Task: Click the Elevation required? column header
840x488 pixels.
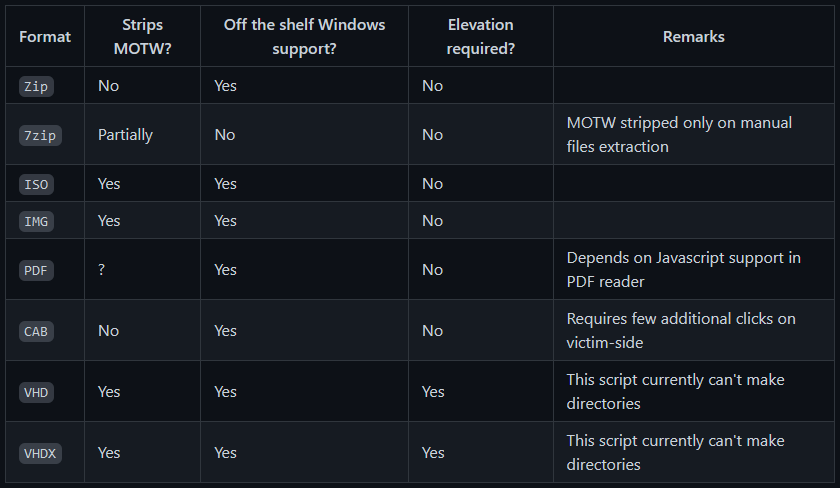Action: pos(480,37)
